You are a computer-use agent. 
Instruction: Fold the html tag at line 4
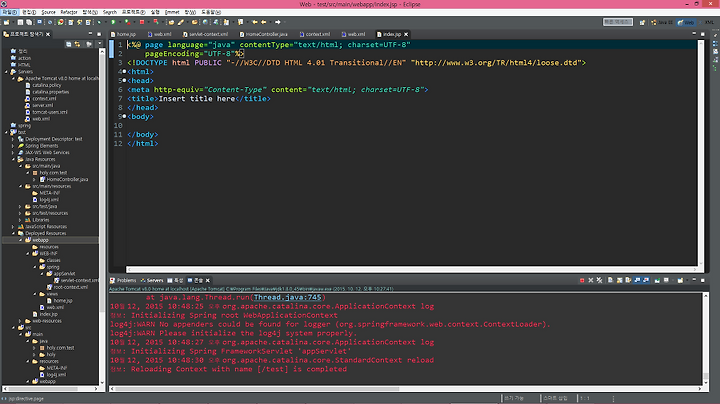(x=124, y=72)
